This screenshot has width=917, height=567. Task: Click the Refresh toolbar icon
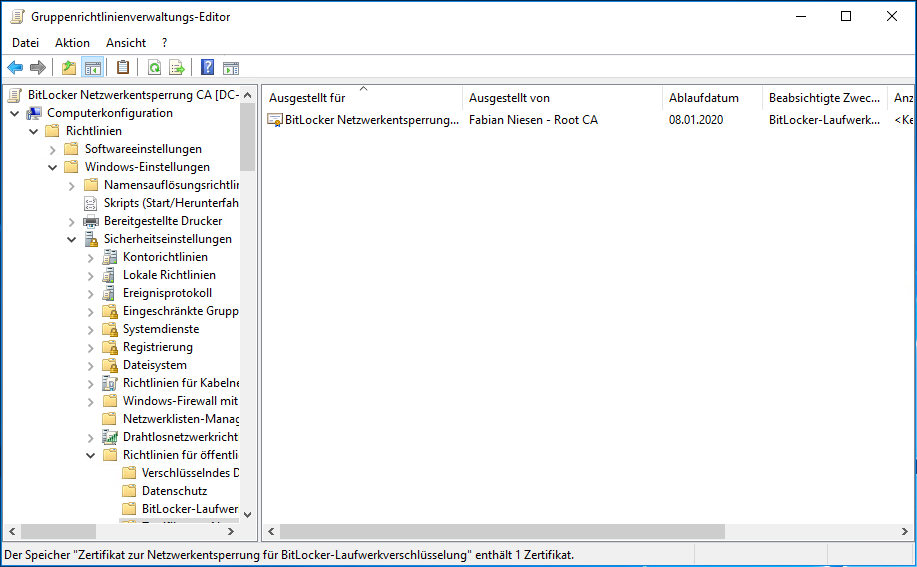[154, 68]
